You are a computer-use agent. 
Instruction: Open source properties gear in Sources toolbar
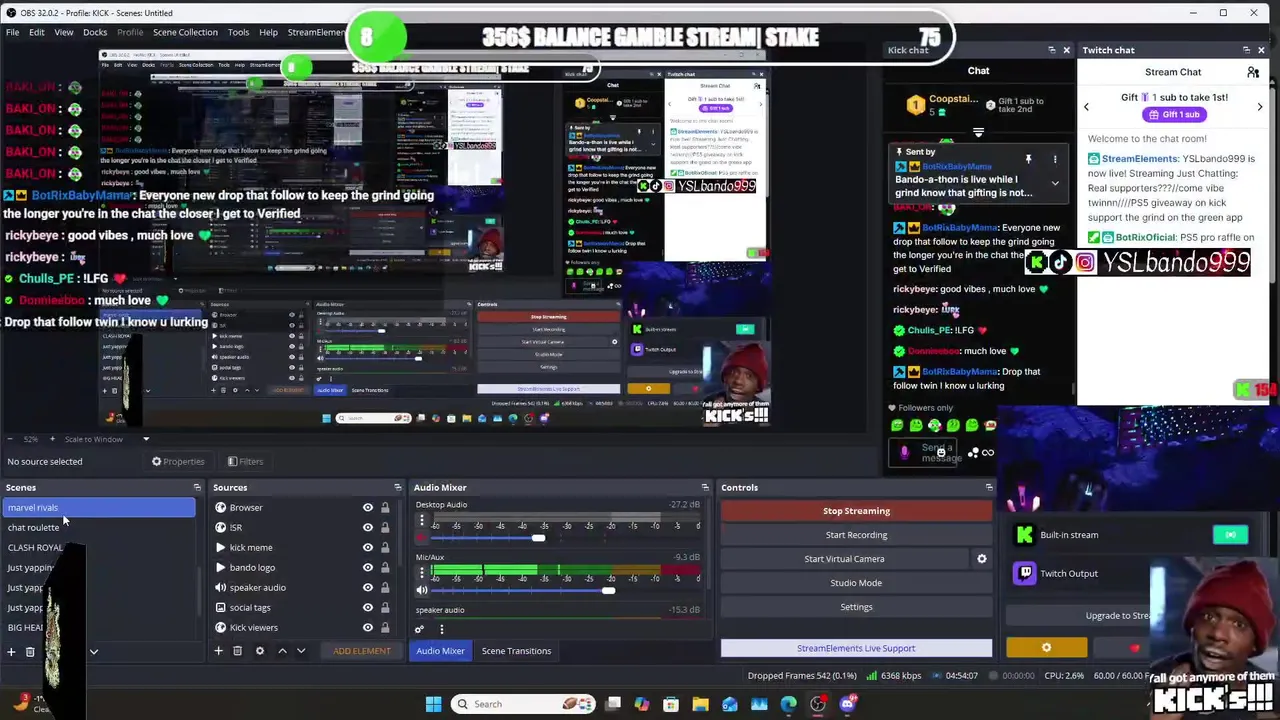click(259, 651)
